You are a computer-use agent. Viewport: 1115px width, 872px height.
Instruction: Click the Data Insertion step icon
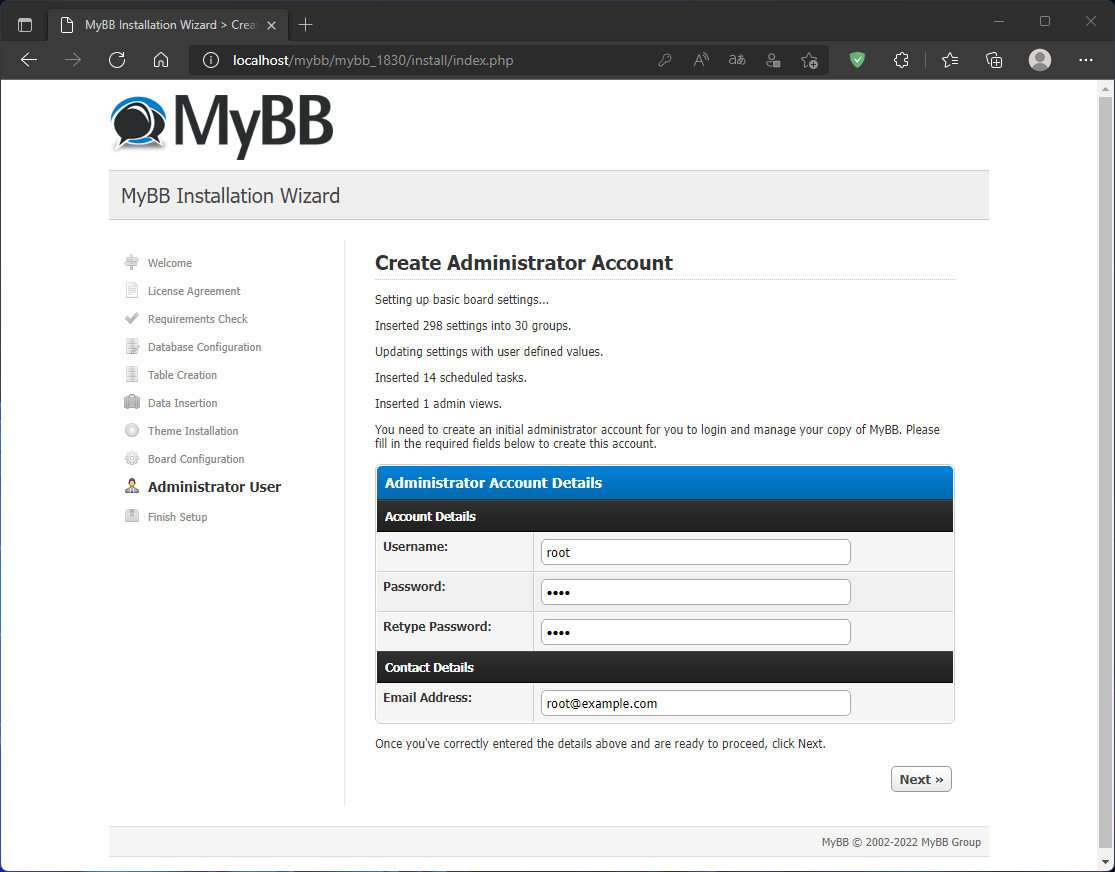[x=132, y=402]
